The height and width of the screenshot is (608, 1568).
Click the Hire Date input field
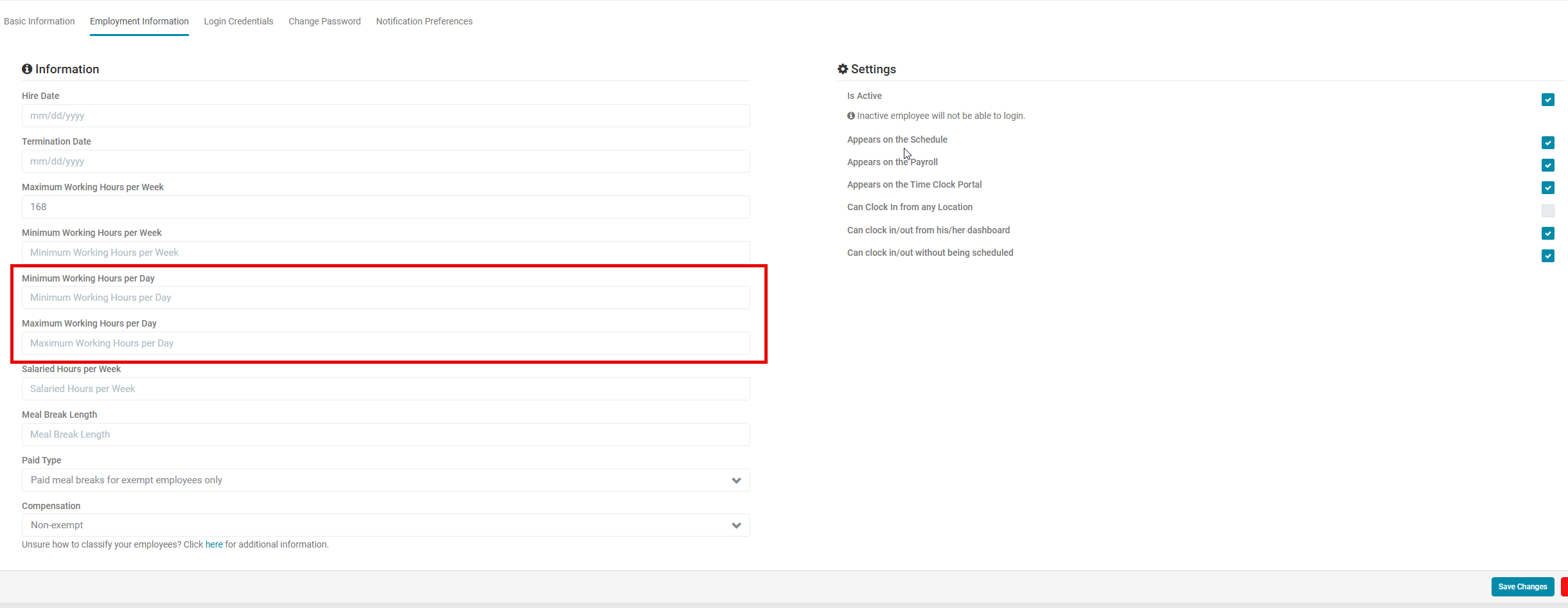[x=385, y=116]
